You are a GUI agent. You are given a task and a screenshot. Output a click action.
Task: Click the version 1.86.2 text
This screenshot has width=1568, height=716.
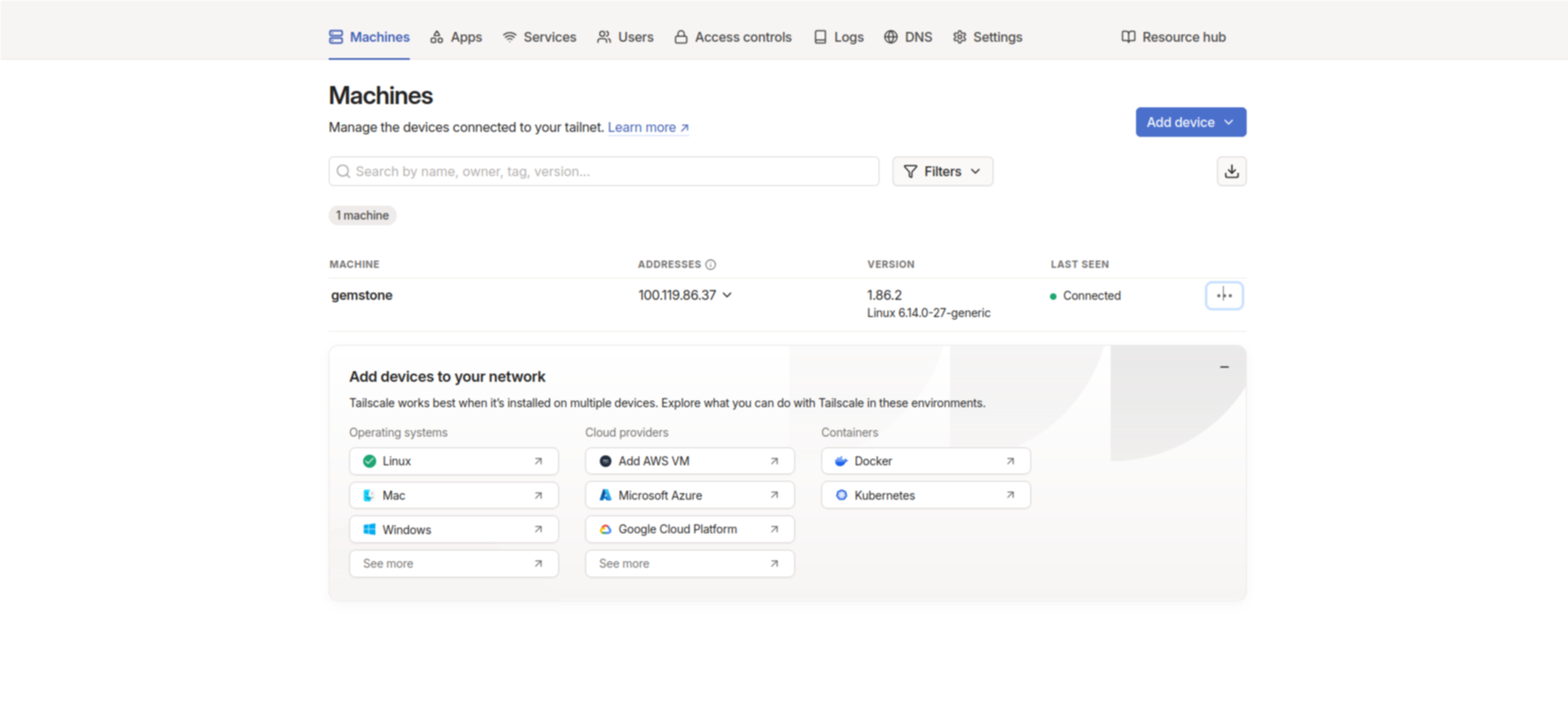click(884, 295)
